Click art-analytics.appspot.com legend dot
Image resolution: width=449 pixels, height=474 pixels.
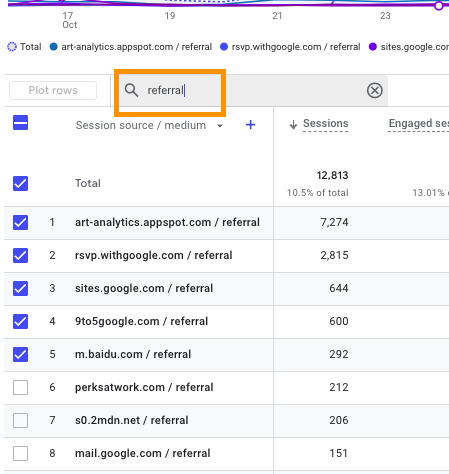click(53, 47)
